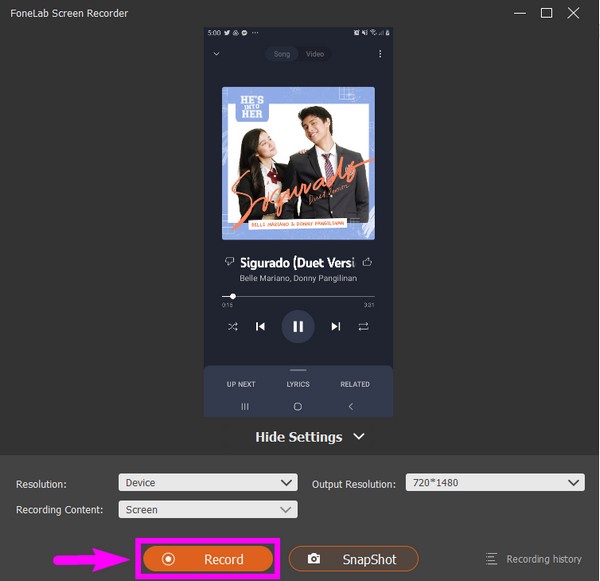Toggle repeat in the music player

click(x=363, y=326)
